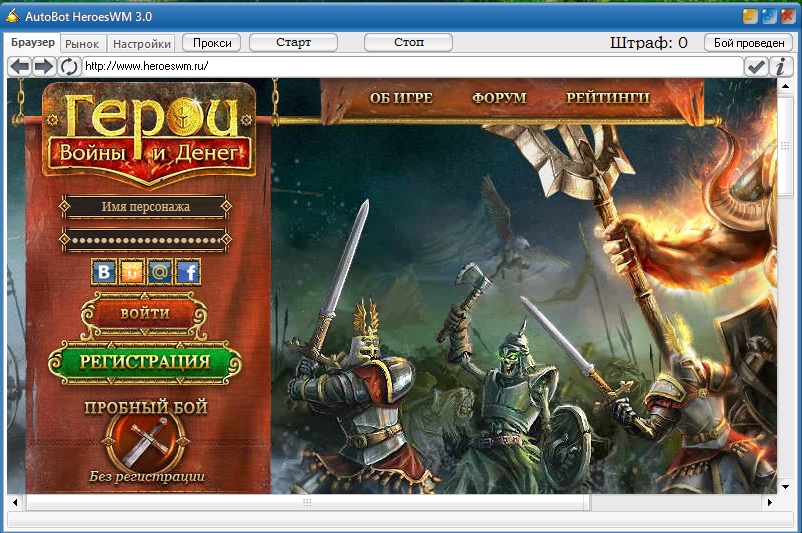Reload the page with the refresh icon

[x=69, y=66]
